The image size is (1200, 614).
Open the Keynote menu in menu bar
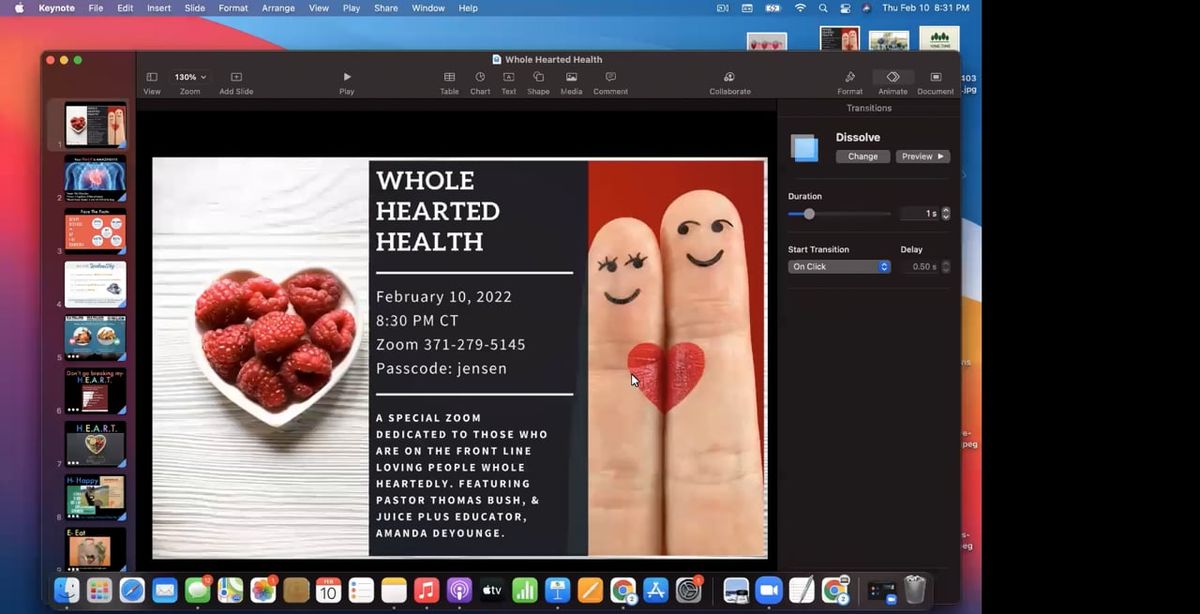pos(57,8)
